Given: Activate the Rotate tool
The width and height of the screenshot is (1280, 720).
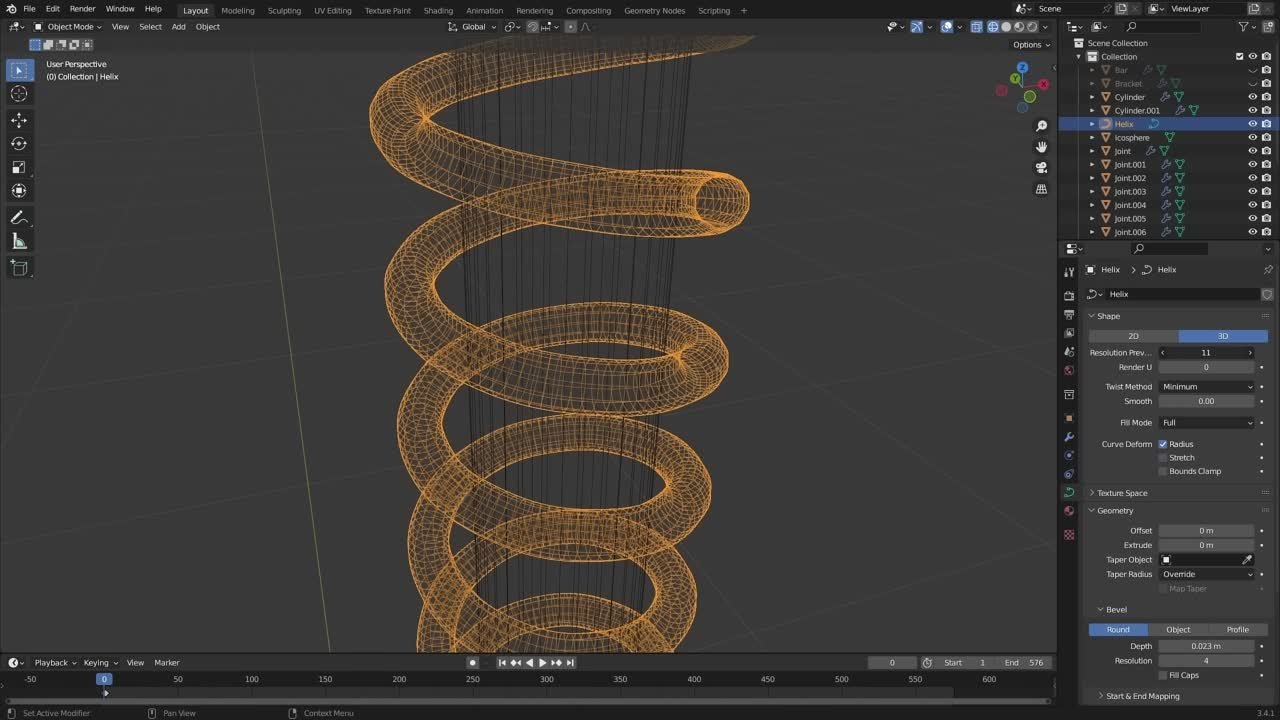Looking at the screenshot, I should click(x=19, y=144).
